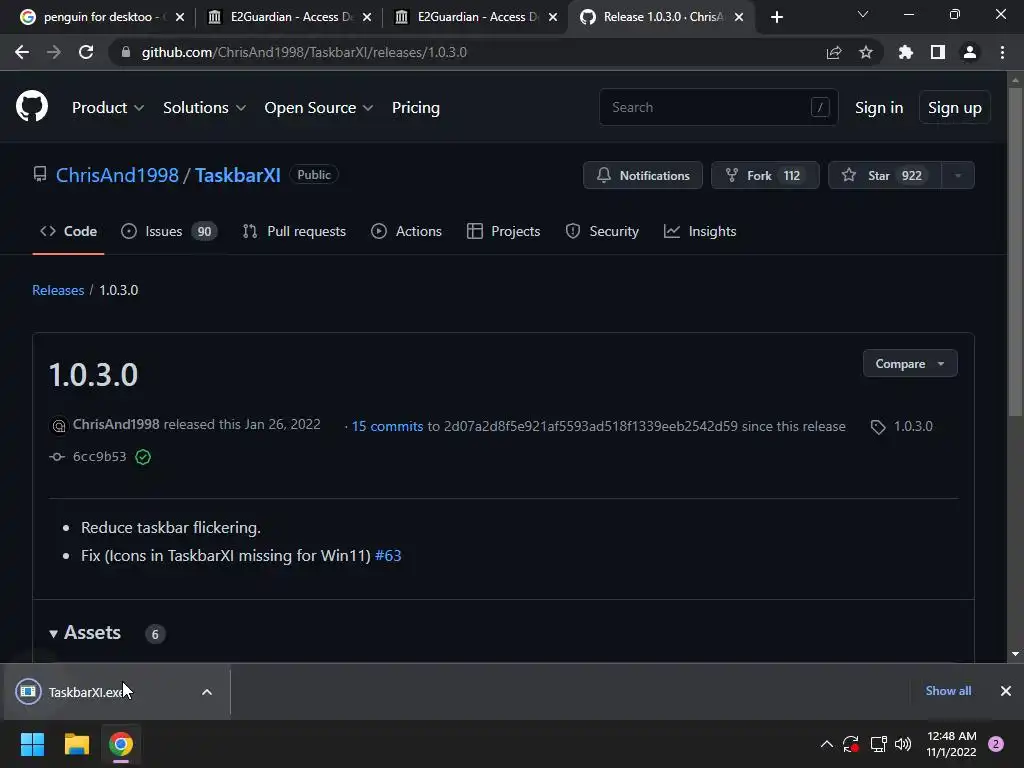
Task: Open the commit 6cc9b53 link
Action: pyautogui.click(x=99, y=456)
